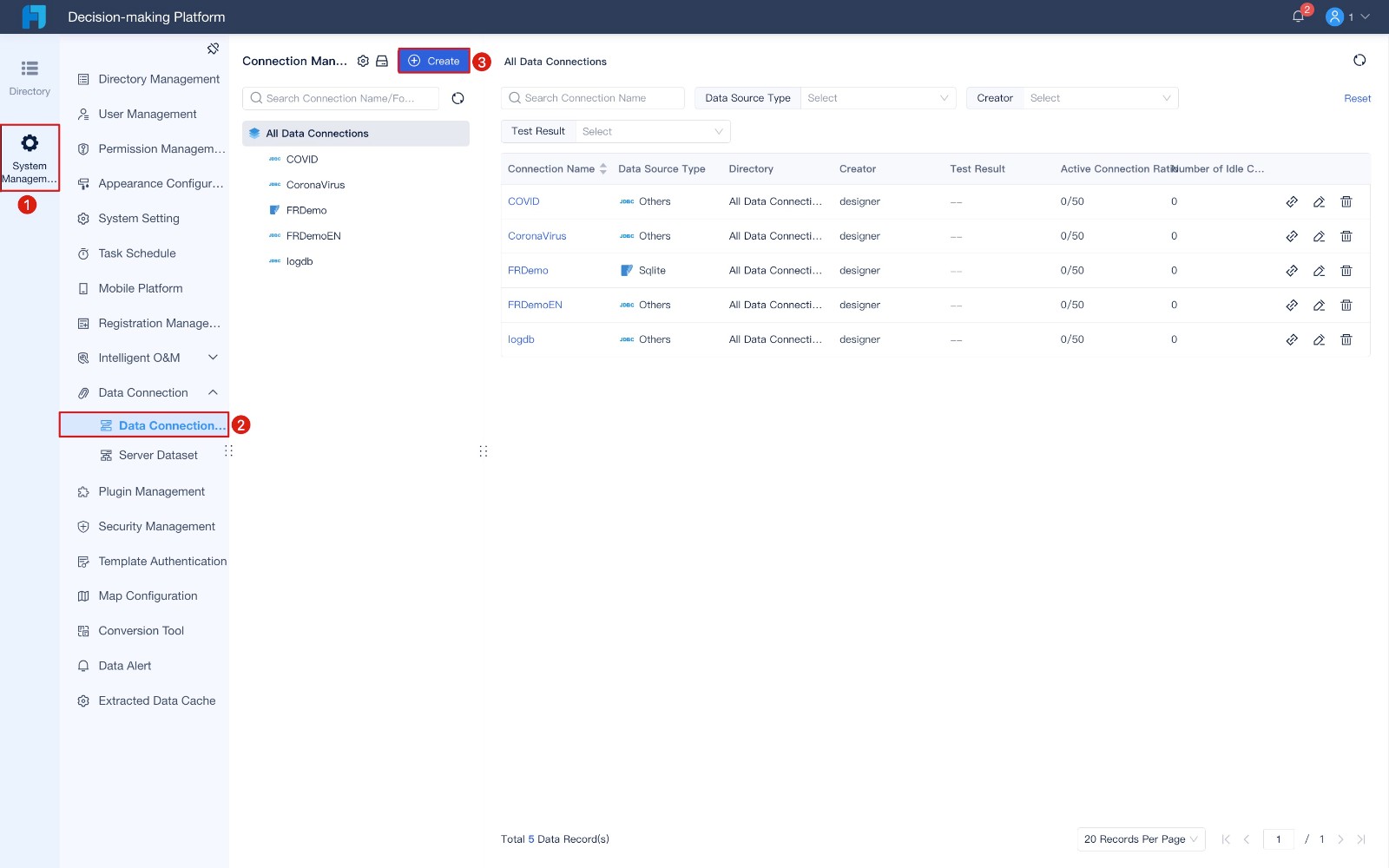Click the folder icon next to Create

382,61
